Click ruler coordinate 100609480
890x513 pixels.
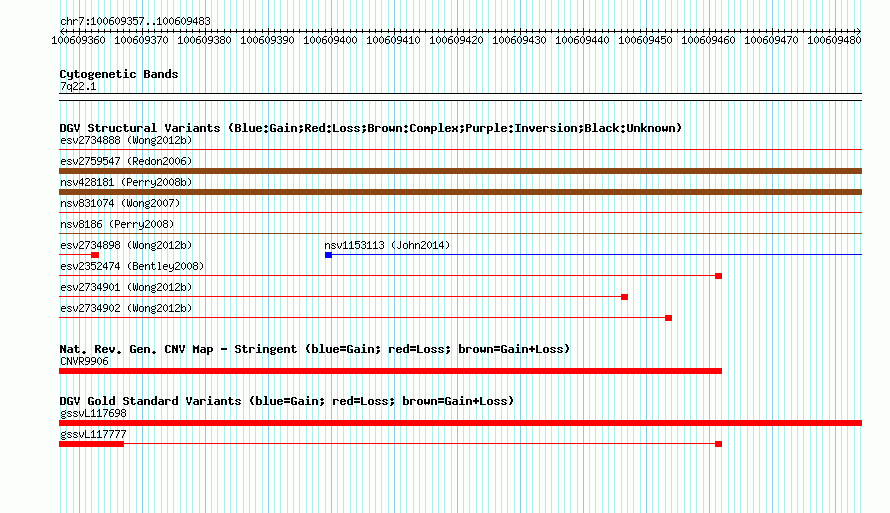[834, 40]
